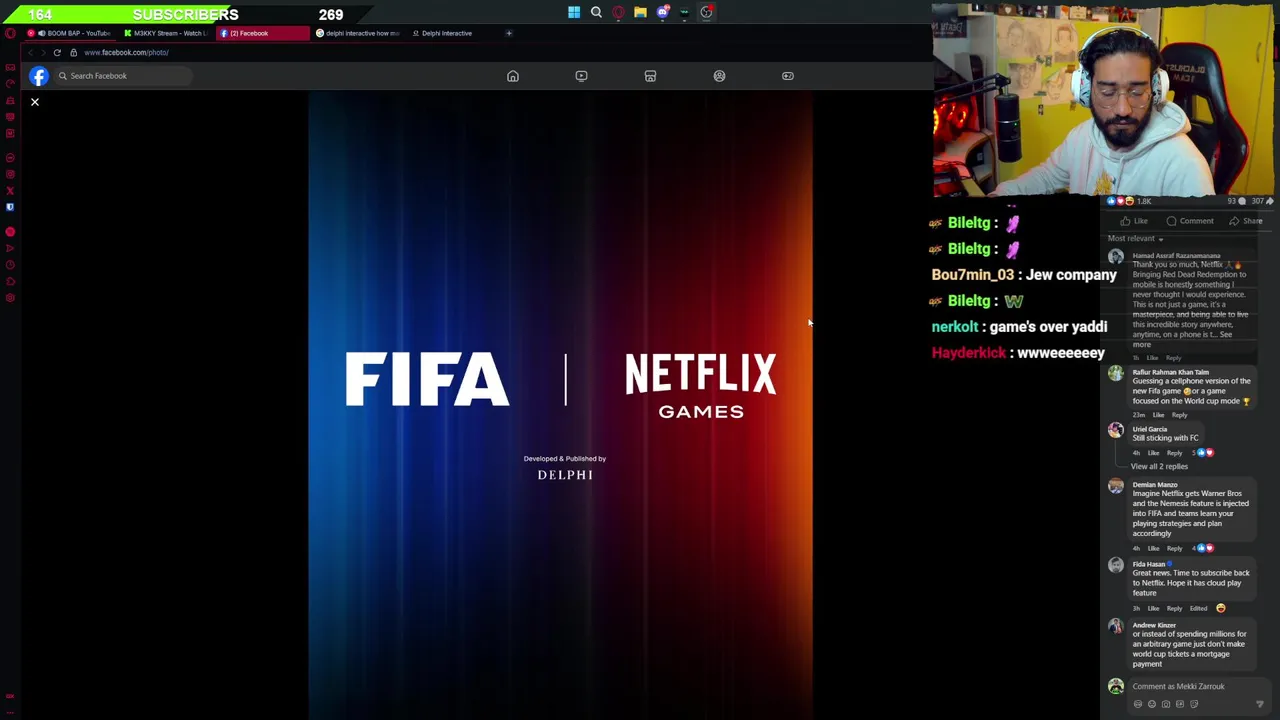The height and width of the screenshot is (720, 1280).
Task: Switch to the delphi interactive Google search tab
Action: pyautogui.click(x=357, y=33)
